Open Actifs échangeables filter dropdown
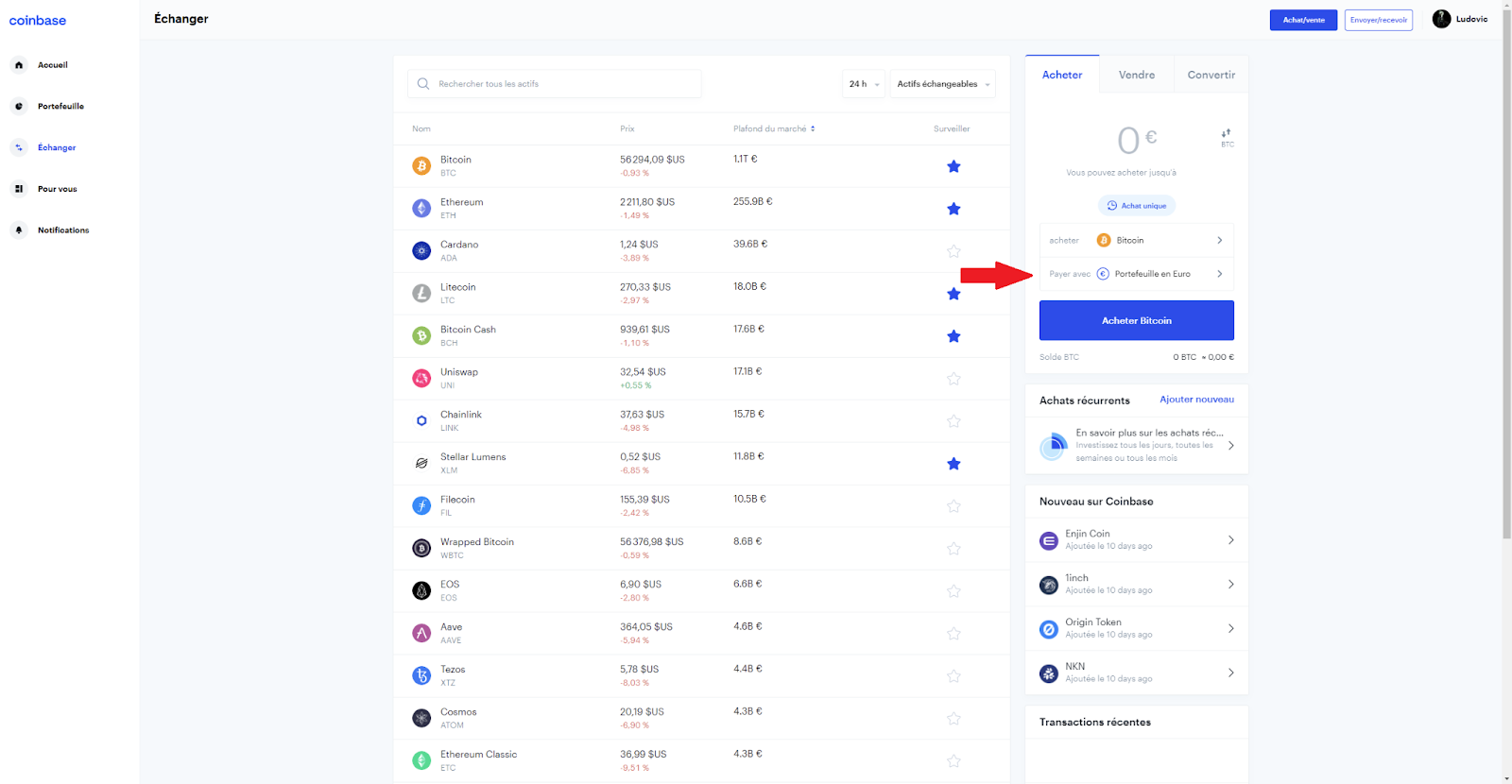This screenshot has width=1512, height=784. [943, 84]
